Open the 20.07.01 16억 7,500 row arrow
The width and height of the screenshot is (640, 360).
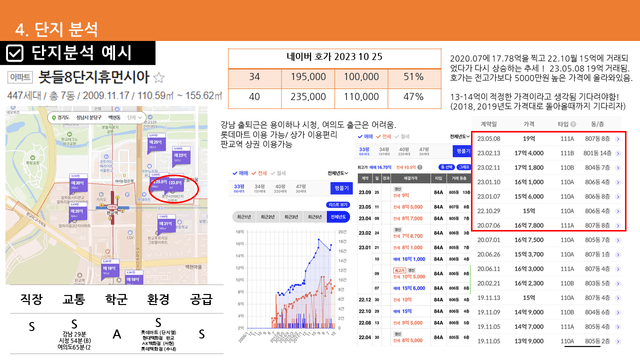pyautogui.click(x=618, y=240)
